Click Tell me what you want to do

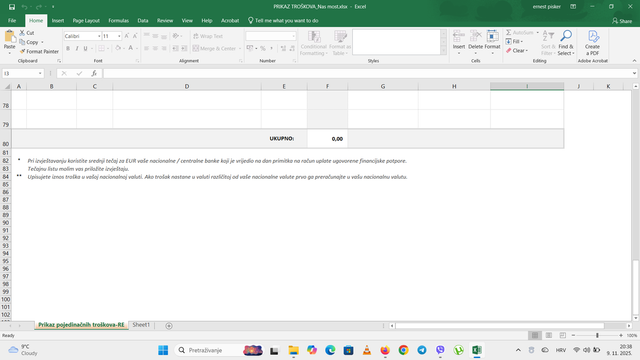coord(283,20)
